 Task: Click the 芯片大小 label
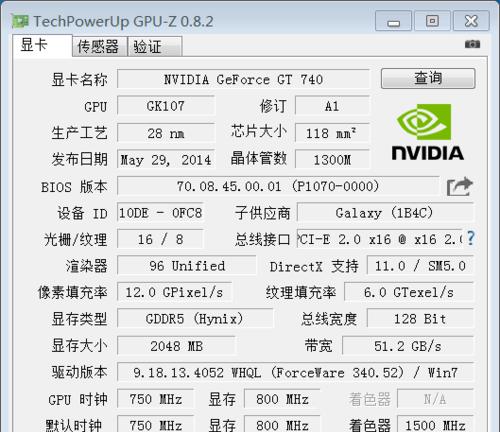coord(259,131)
